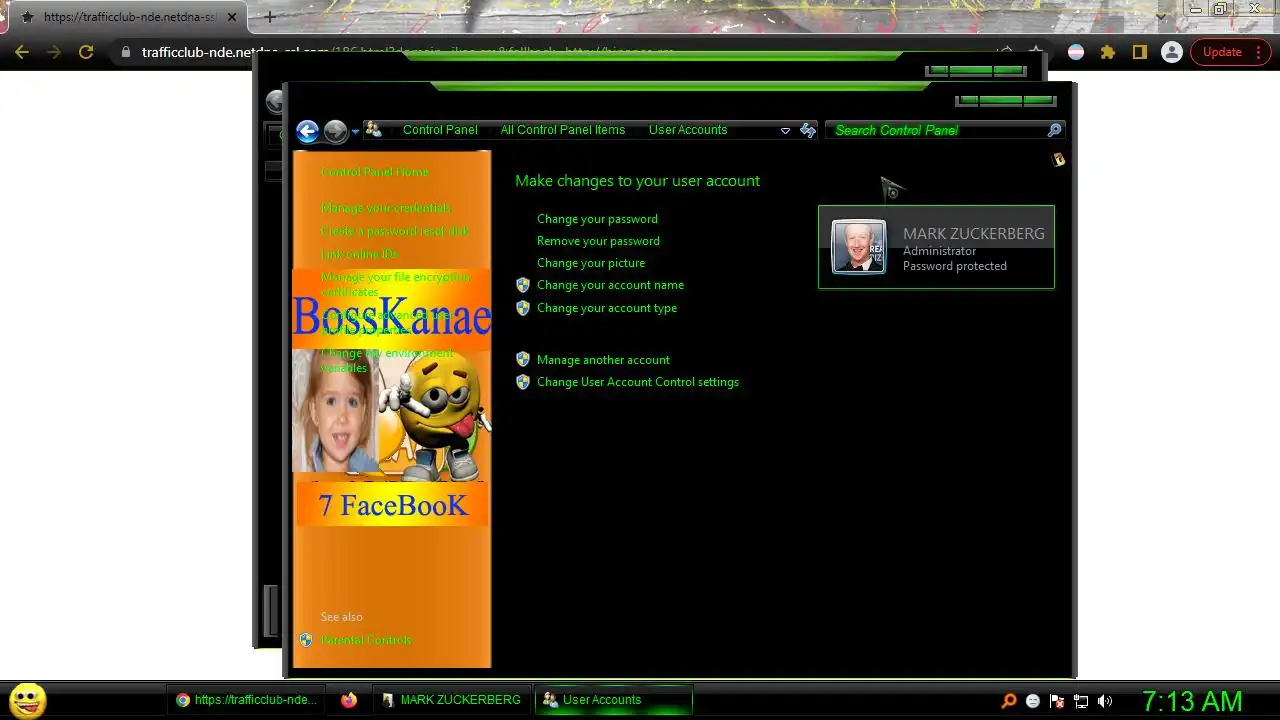This screenshot has width=1280, height=720.
Task: Close the trafficclub Chrome tab
Action: pyautogui.click(x=232, y=17)
